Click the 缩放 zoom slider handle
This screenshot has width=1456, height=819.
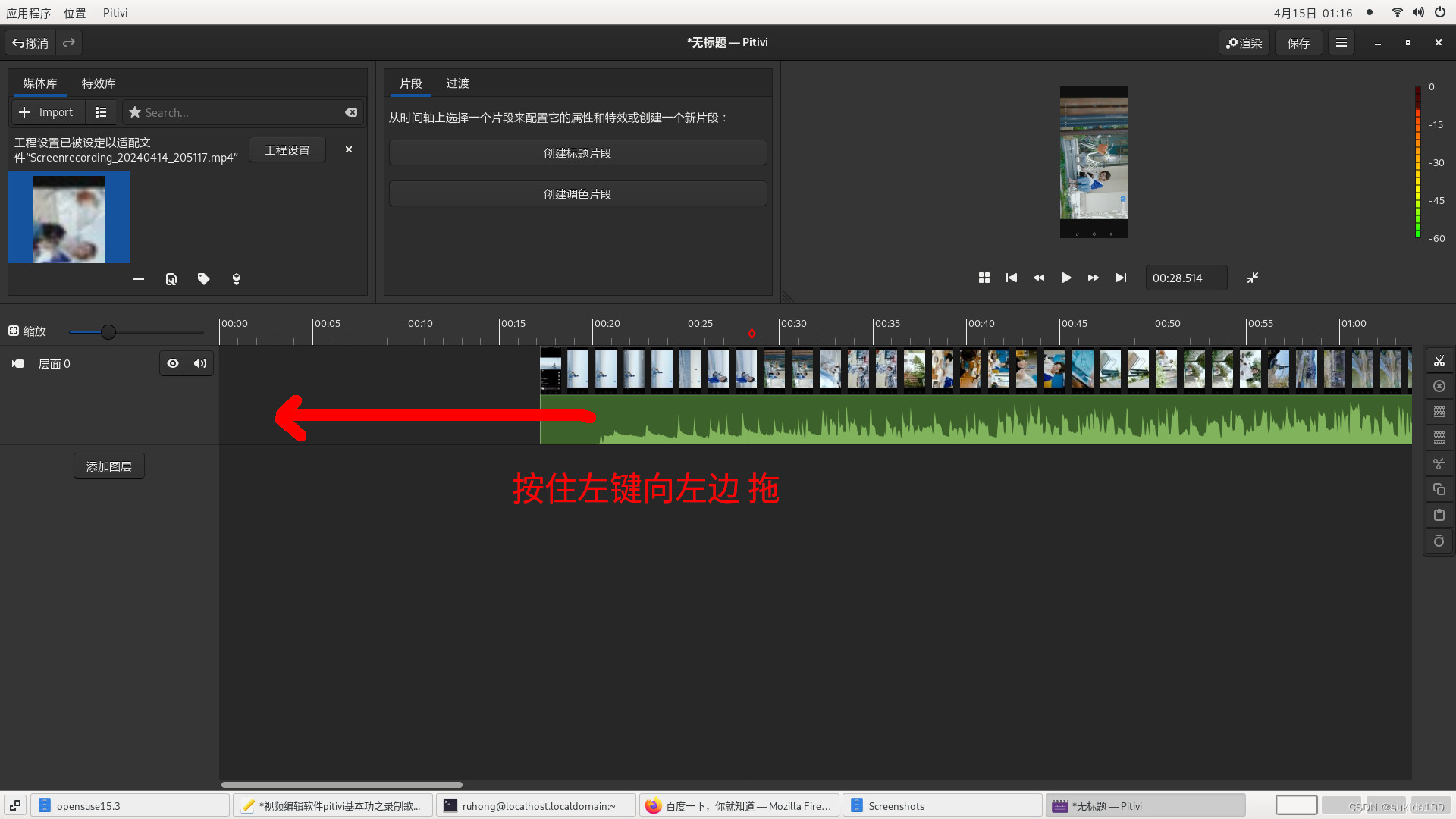[108, 332]
